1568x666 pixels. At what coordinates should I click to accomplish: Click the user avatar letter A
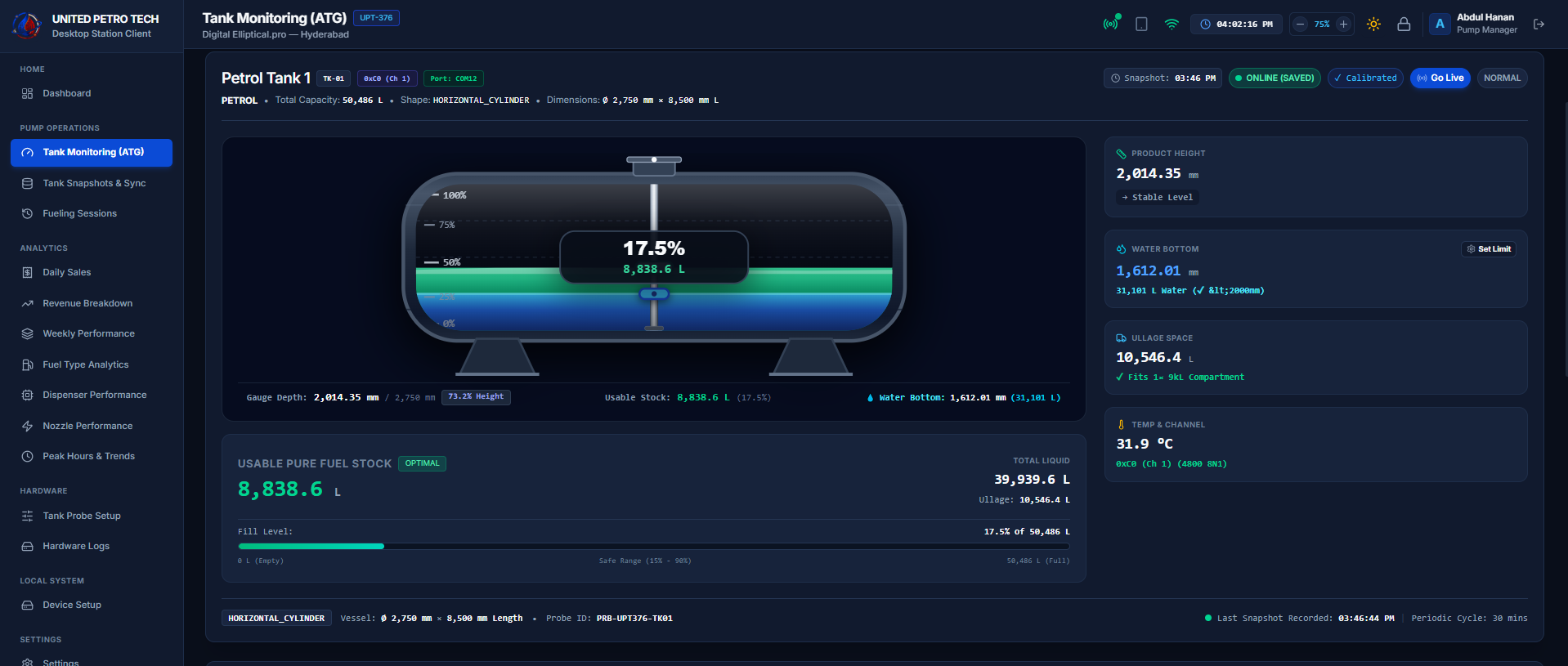point(1440,25)
